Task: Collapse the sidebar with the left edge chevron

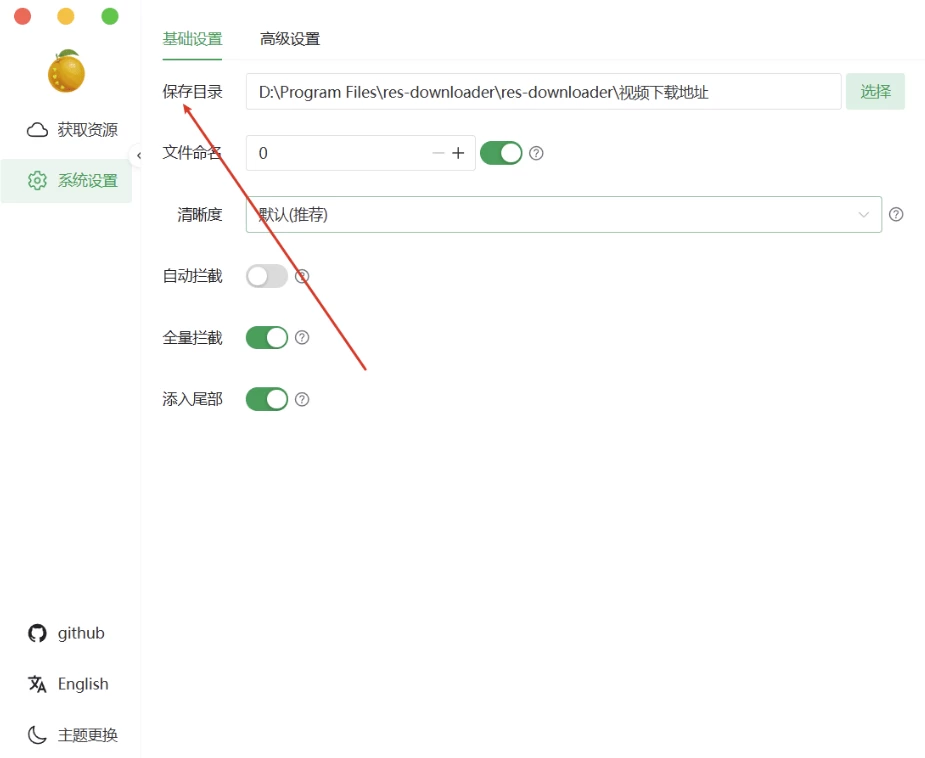Action: pyautogui.click(x=139, y=156)
